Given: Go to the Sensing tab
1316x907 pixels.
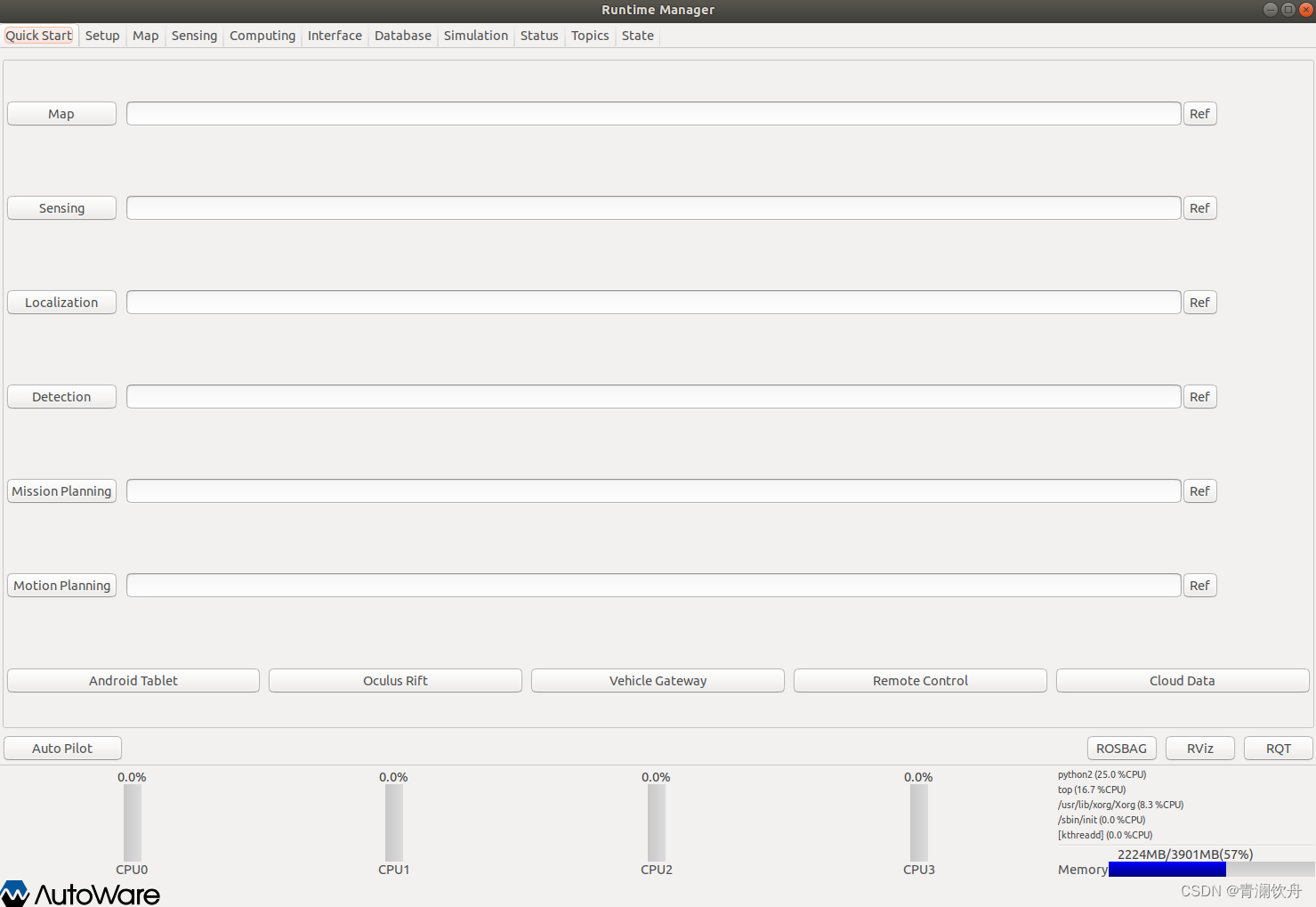Looking at the screenshot, I should coord(194,36).
